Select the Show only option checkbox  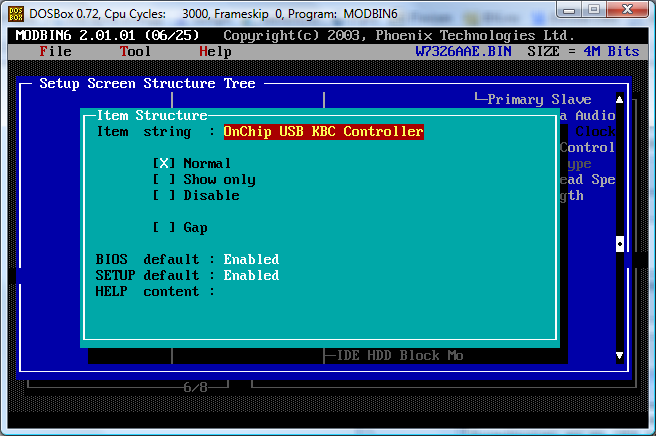[x=164, y=179]
